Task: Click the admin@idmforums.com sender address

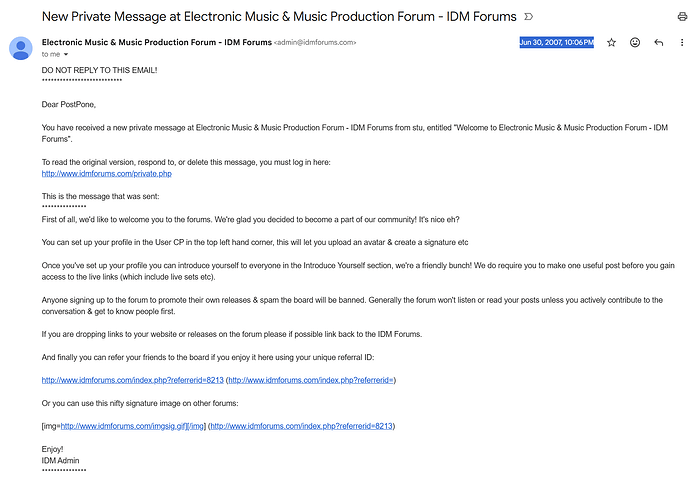Action: [x=315, y=43]
